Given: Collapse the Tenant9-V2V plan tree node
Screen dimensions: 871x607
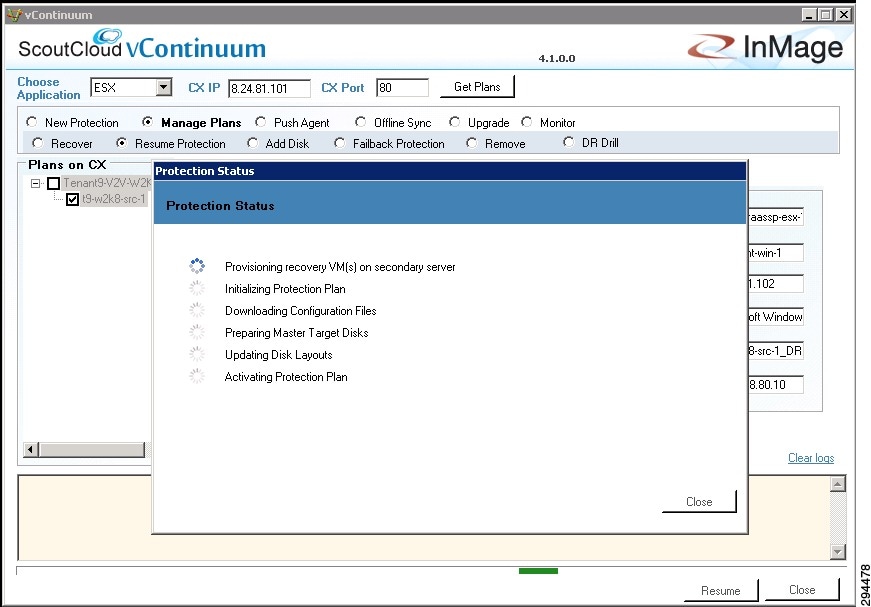Looking at the screenshot, I should [x=36, y=183].
